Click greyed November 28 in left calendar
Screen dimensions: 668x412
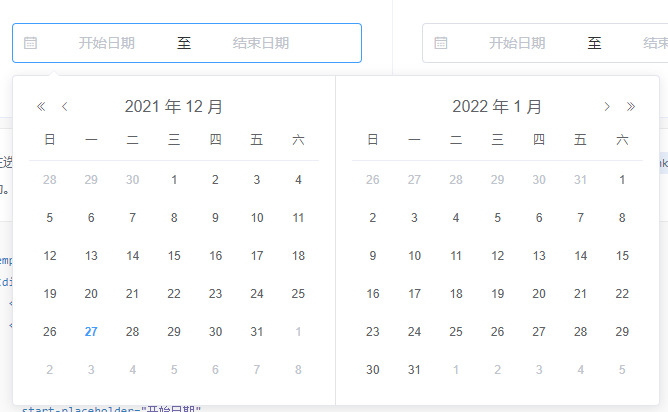[x=49, y=180]
